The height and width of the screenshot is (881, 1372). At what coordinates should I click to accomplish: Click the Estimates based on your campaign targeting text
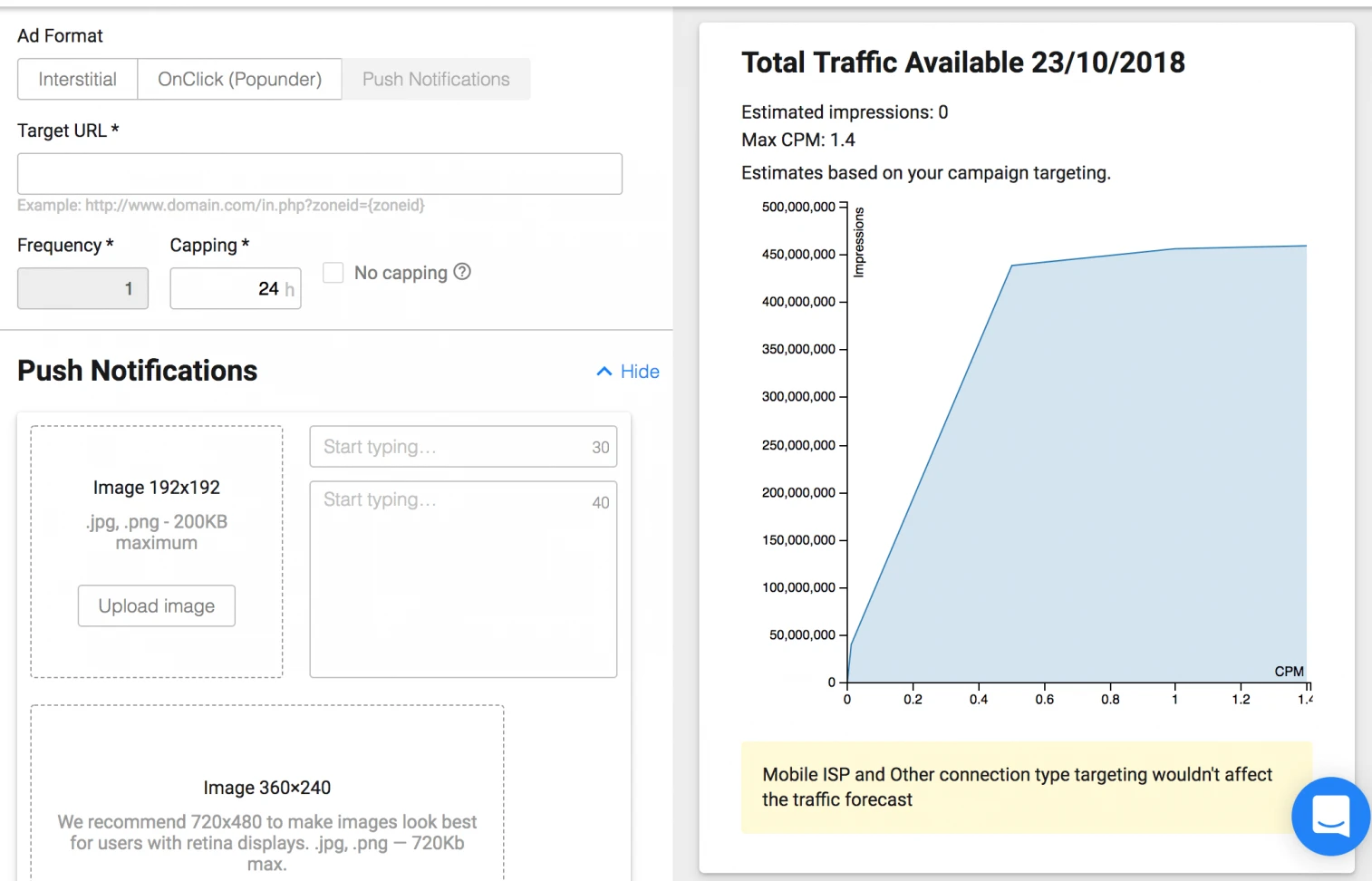pyautogui.click(x=926, y=173)
